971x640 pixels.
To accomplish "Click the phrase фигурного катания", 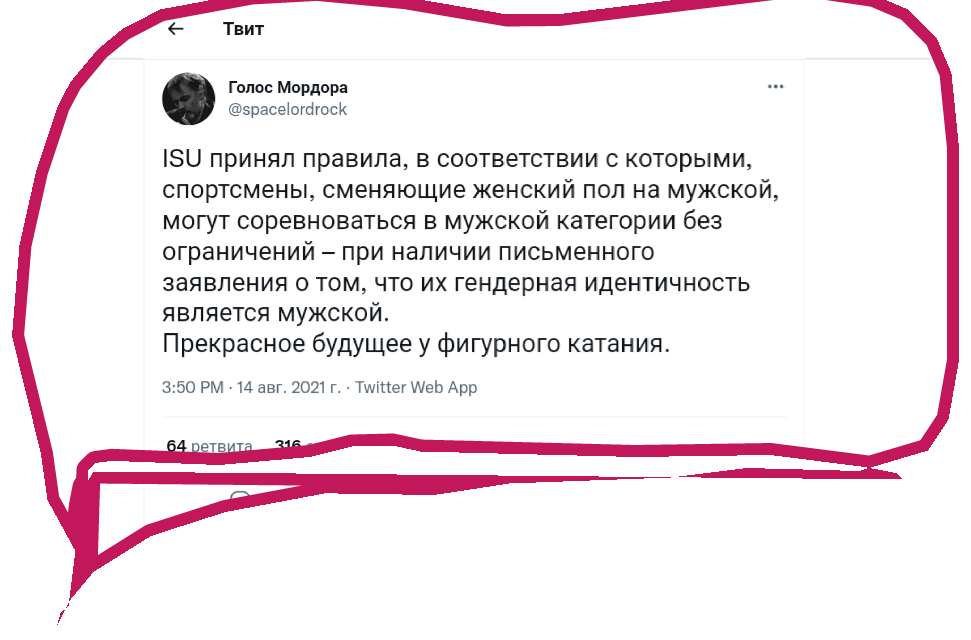I will pyautogui.click(x=554, y=344).
